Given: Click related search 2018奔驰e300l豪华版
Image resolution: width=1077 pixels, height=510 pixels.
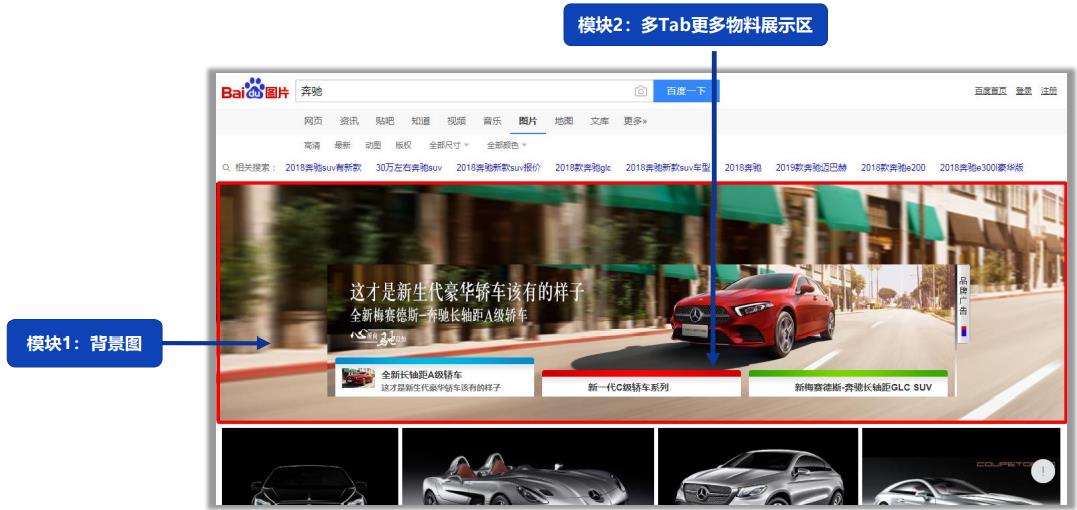Looking at the screenshot, I should click(x=982, y=167).
